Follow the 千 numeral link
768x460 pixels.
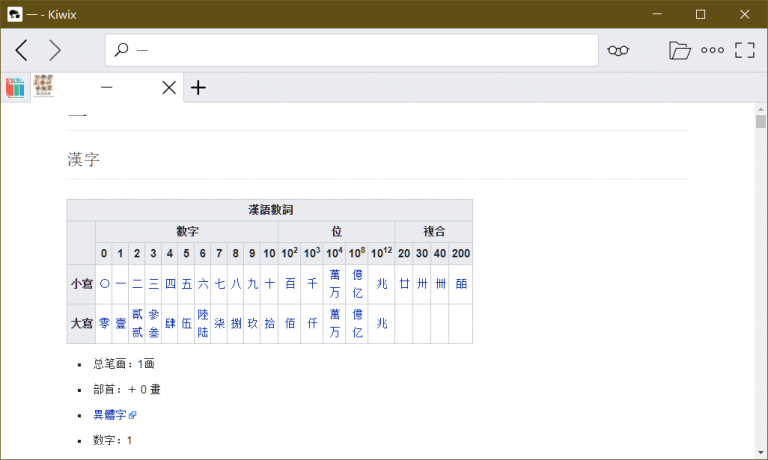pyautogui.click(x=312, y=284)
